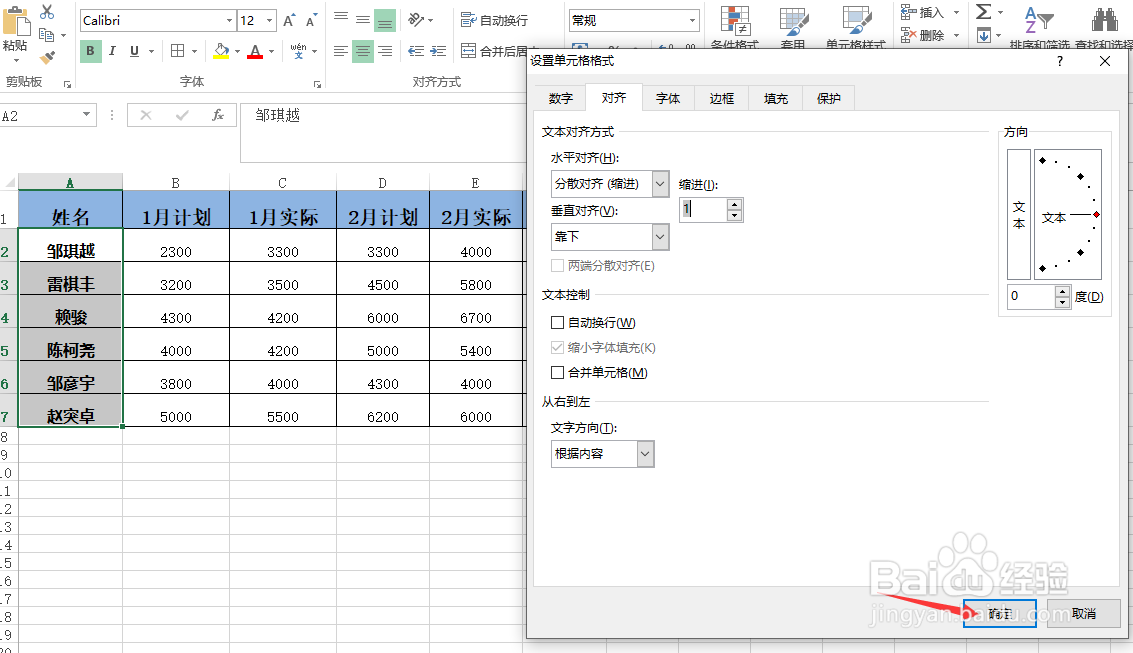Select Middle Align icon
Viewport: 1133px width, 653px height.
pos(363,20)
